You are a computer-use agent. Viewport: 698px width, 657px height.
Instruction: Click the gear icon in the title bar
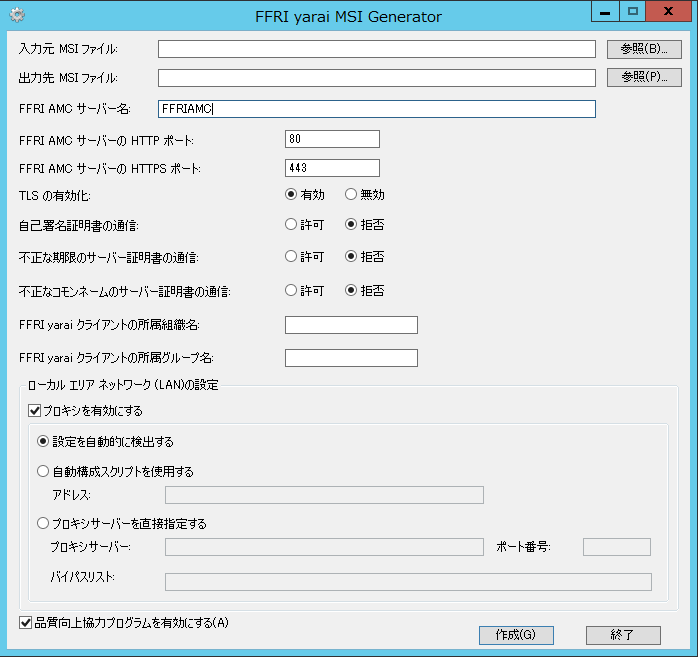(17, 15)
